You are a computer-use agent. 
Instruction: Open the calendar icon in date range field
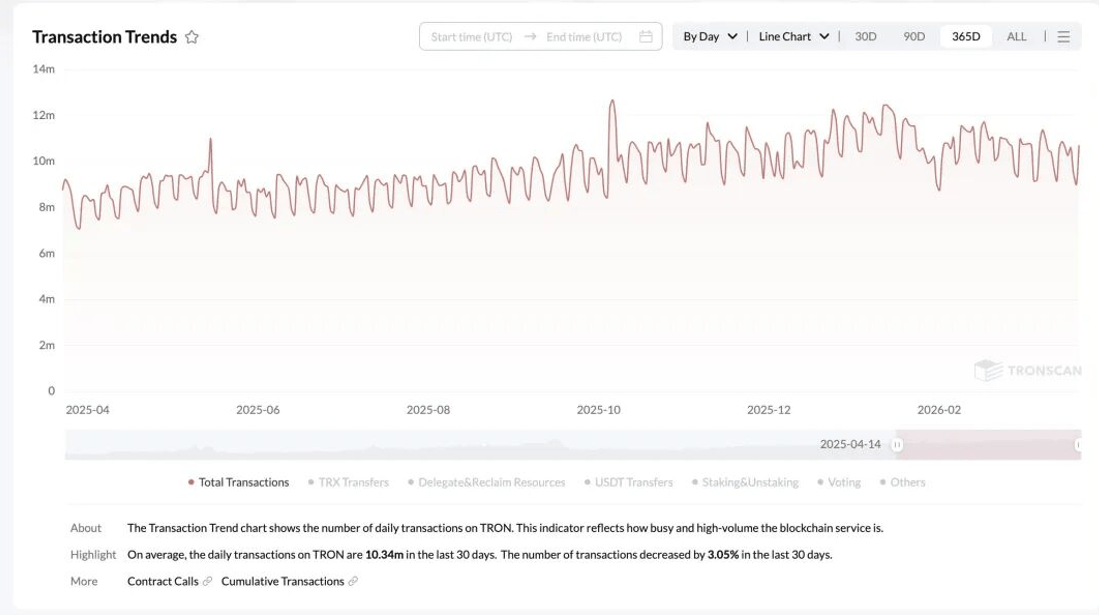tap(646, 37)
